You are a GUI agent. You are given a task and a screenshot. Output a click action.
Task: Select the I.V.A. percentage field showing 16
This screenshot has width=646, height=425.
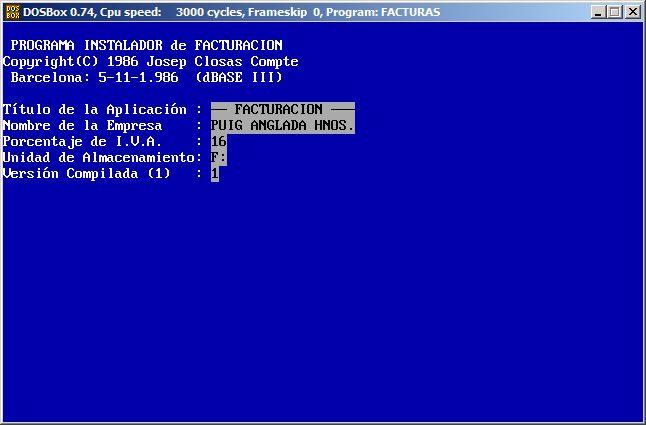click(219, 141)
